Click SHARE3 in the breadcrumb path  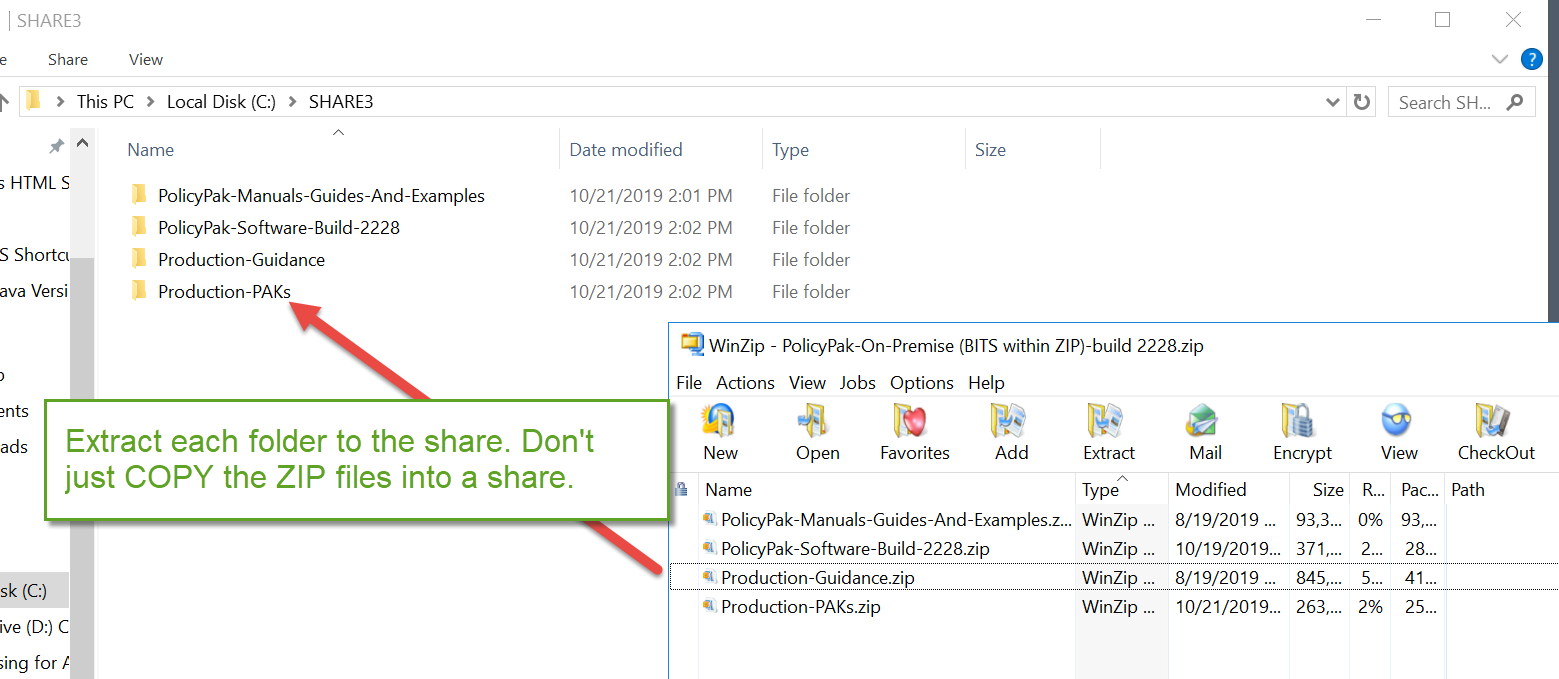(x=341, y=101)
